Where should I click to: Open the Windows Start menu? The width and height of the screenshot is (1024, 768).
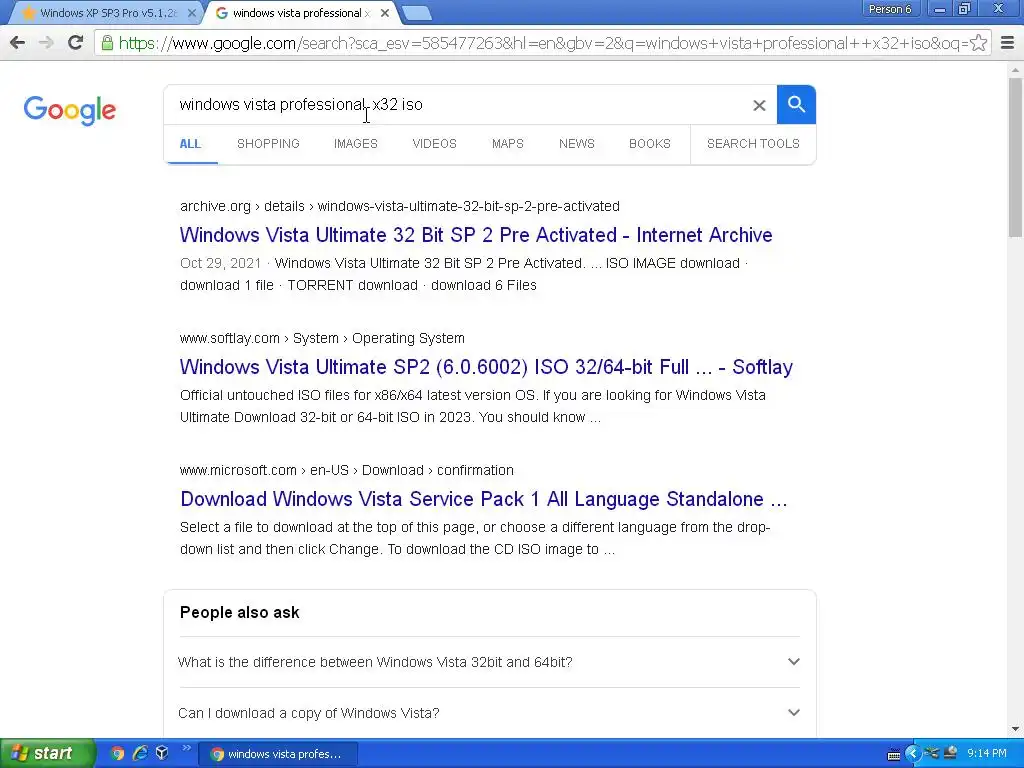click(x=48, y=753)
